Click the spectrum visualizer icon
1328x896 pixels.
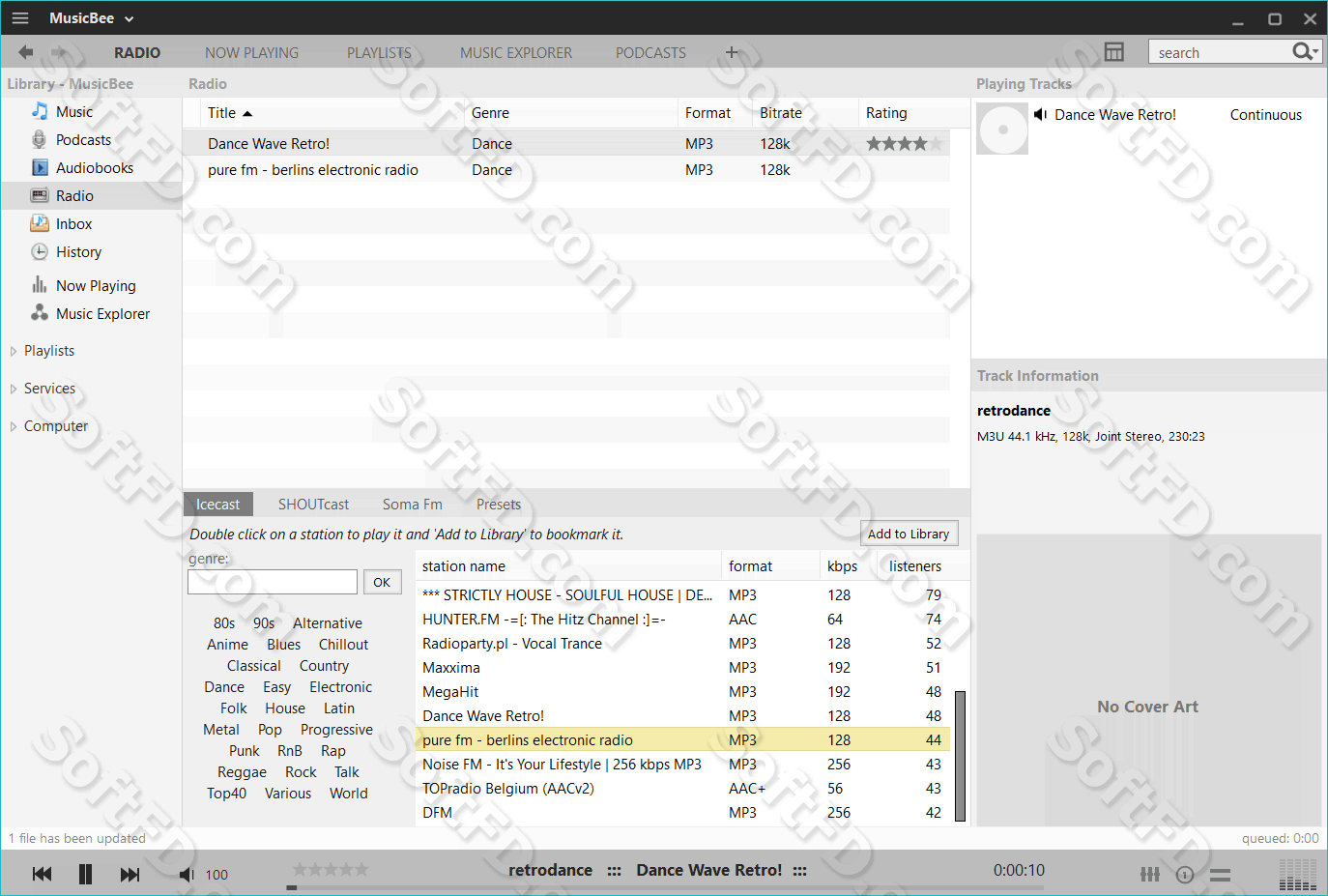[1298, 875]
